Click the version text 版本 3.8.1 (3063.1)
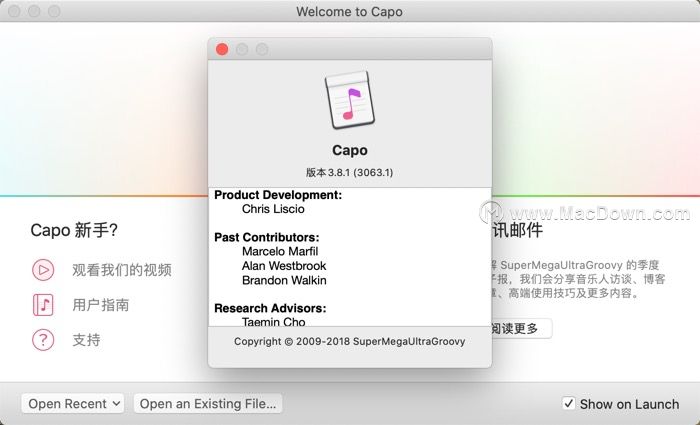 point(350,172)
